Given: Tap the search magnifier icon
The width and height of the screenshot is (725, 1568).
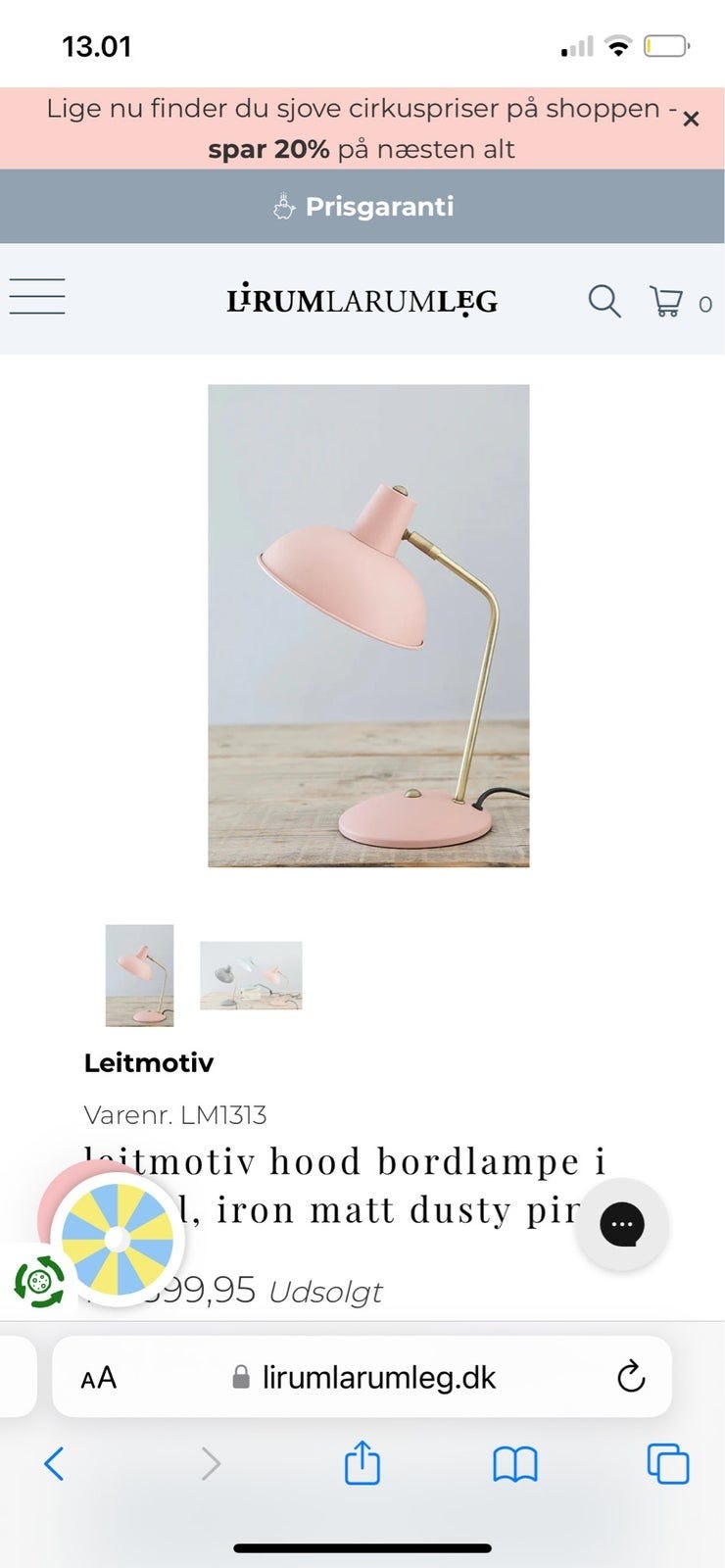Looking at the screenshot, I should tap(604, 301).
